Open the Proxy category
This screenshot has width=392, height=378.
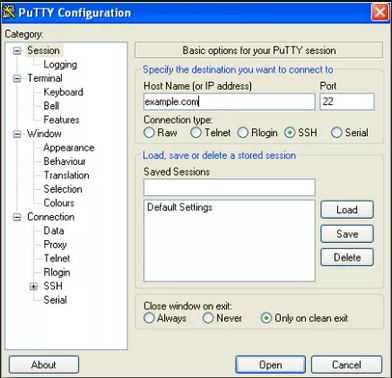pyautogui.click(x=55, y=245)
